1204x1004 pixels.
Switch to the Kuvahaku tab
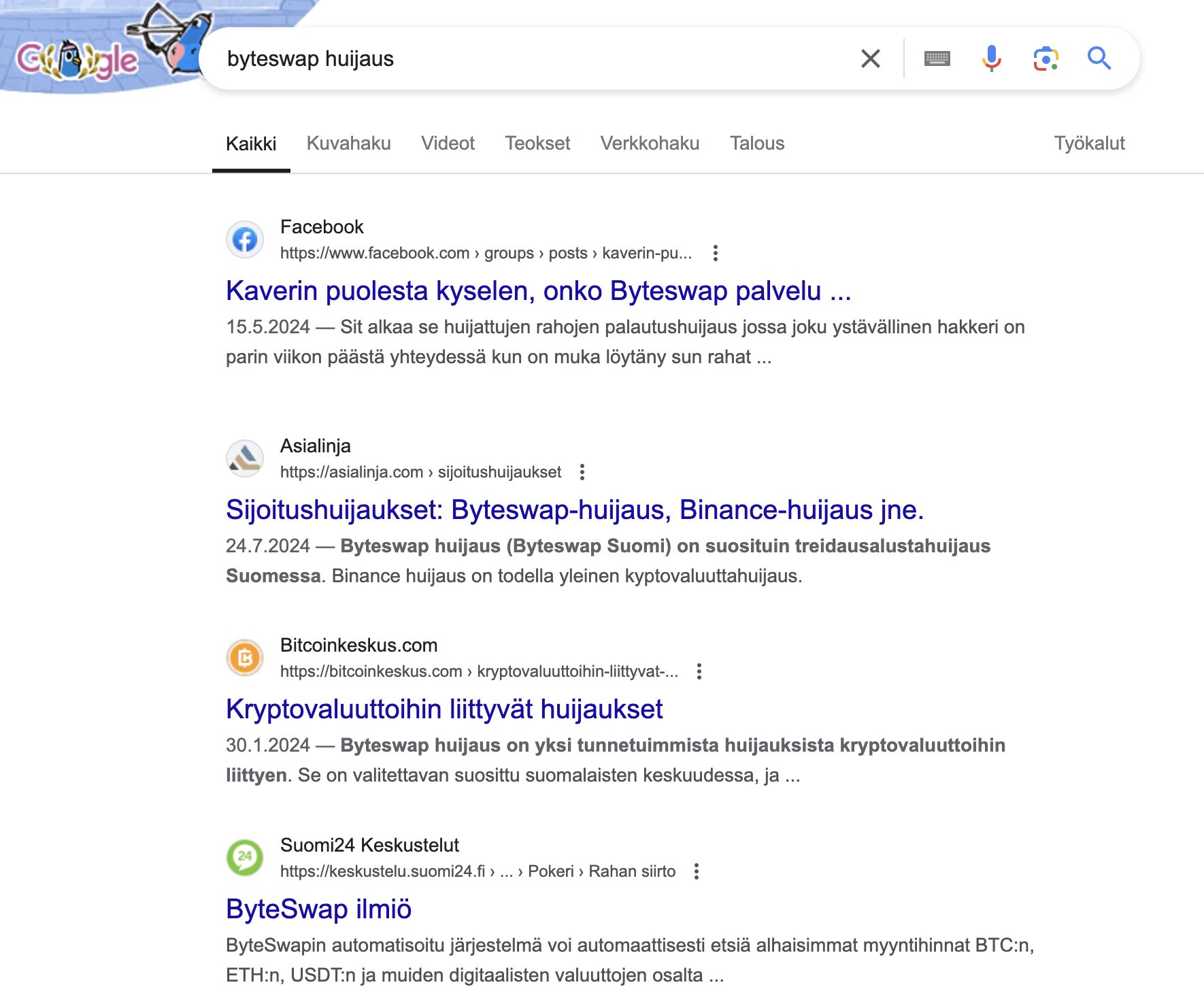coord(348,143)
